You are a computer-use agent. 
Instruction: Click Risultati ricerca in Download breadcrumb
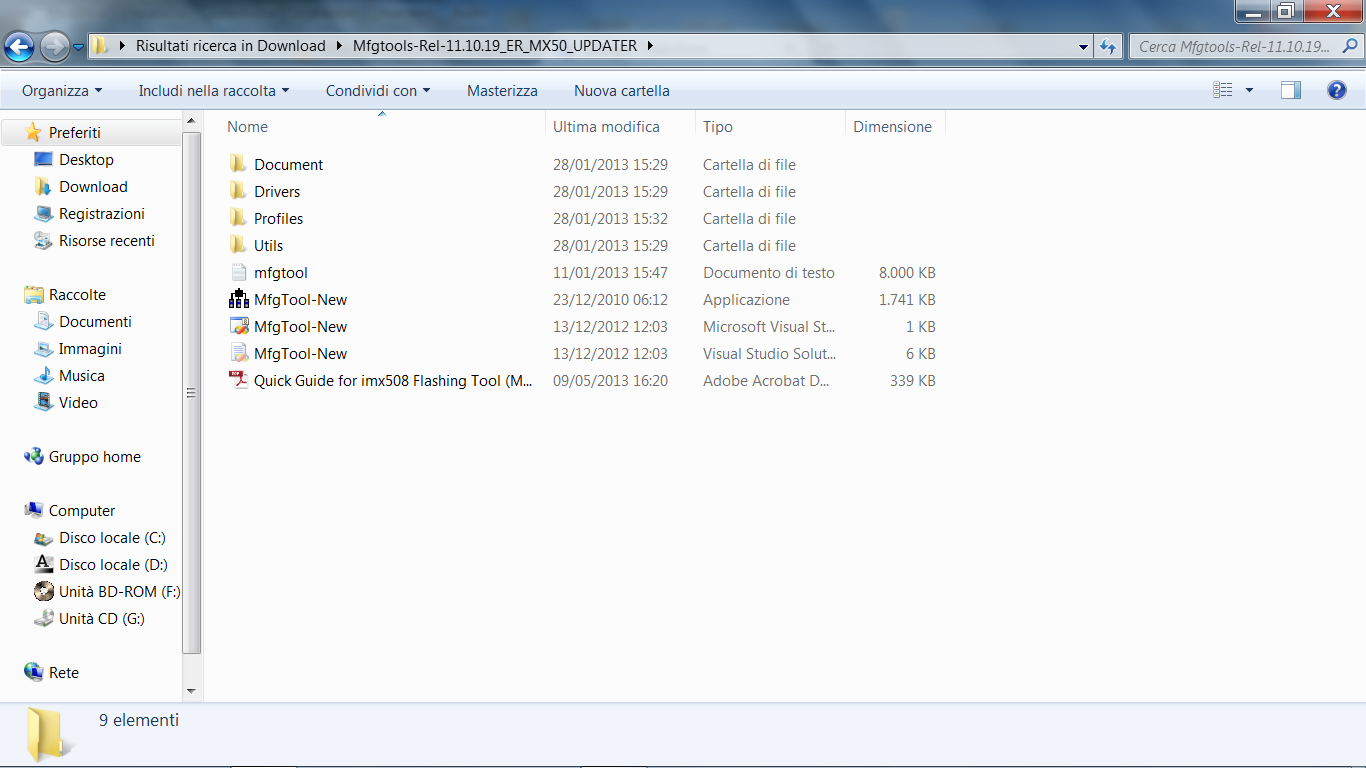coord(231,46)
